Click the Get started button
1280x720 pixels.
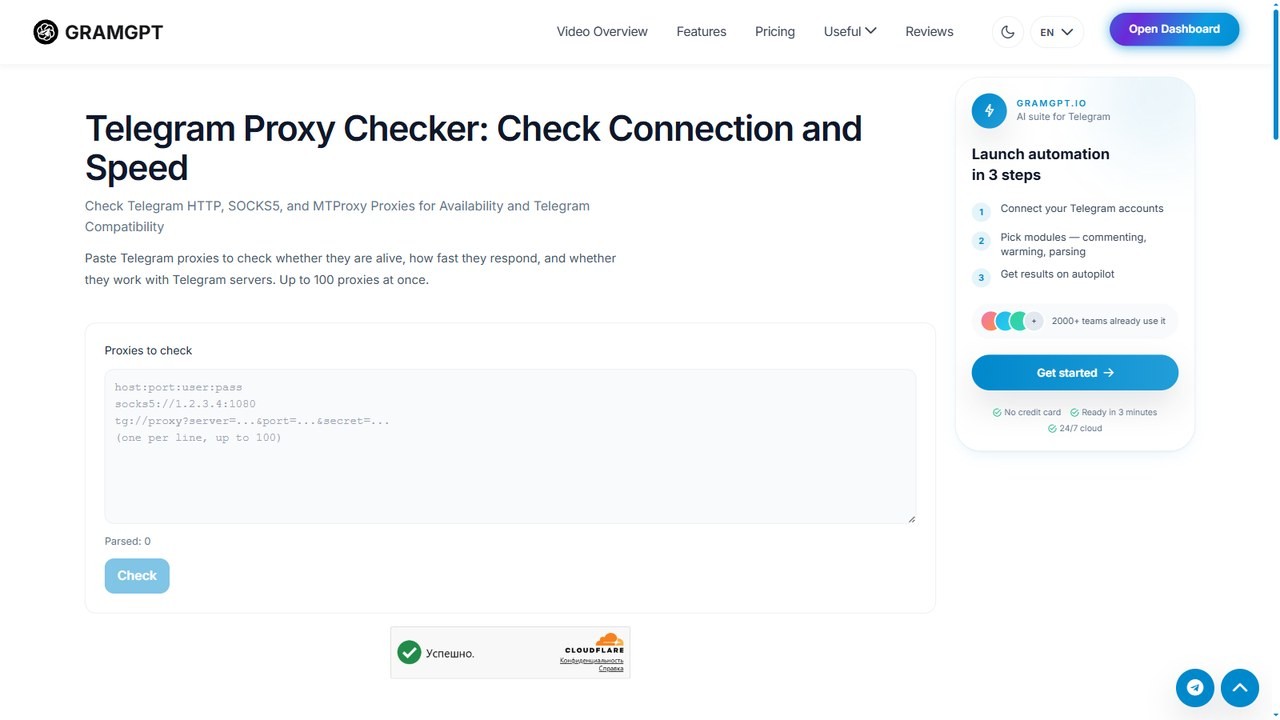tap(1075, 372)
